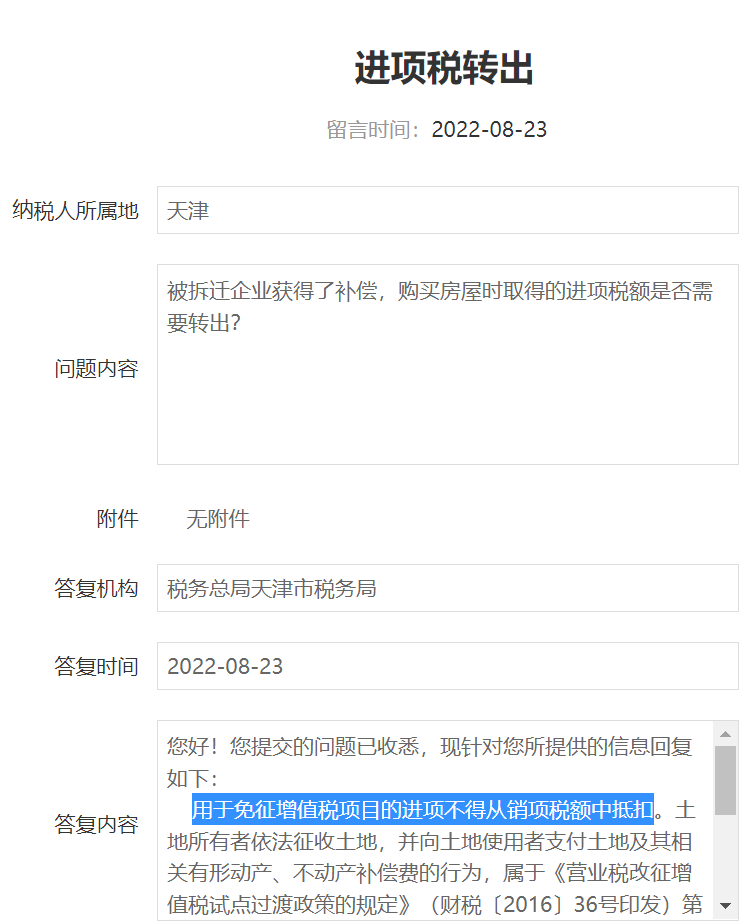Click the 问题内容 label
The image size is (746, 922).
96,369
